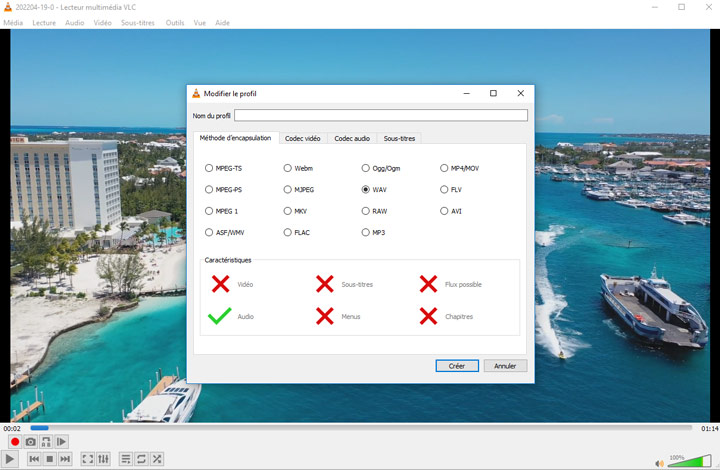Click the Nom du profil text field
The width and height of the screenshot is (720, 470).
381,115
